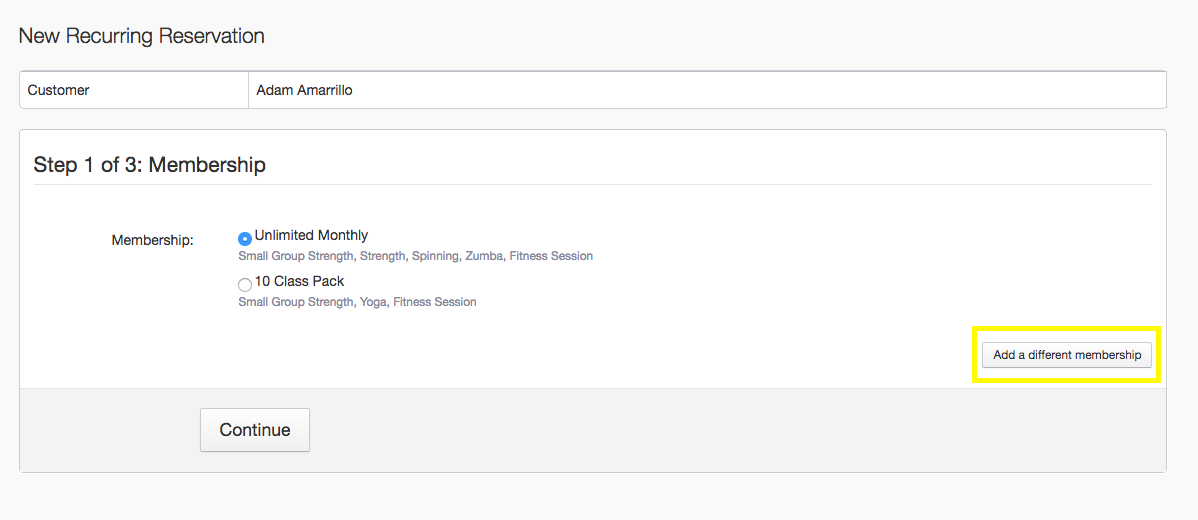
Task: Click Fitness Session under 10 Class Pack
Action: [x=435, y=302]
